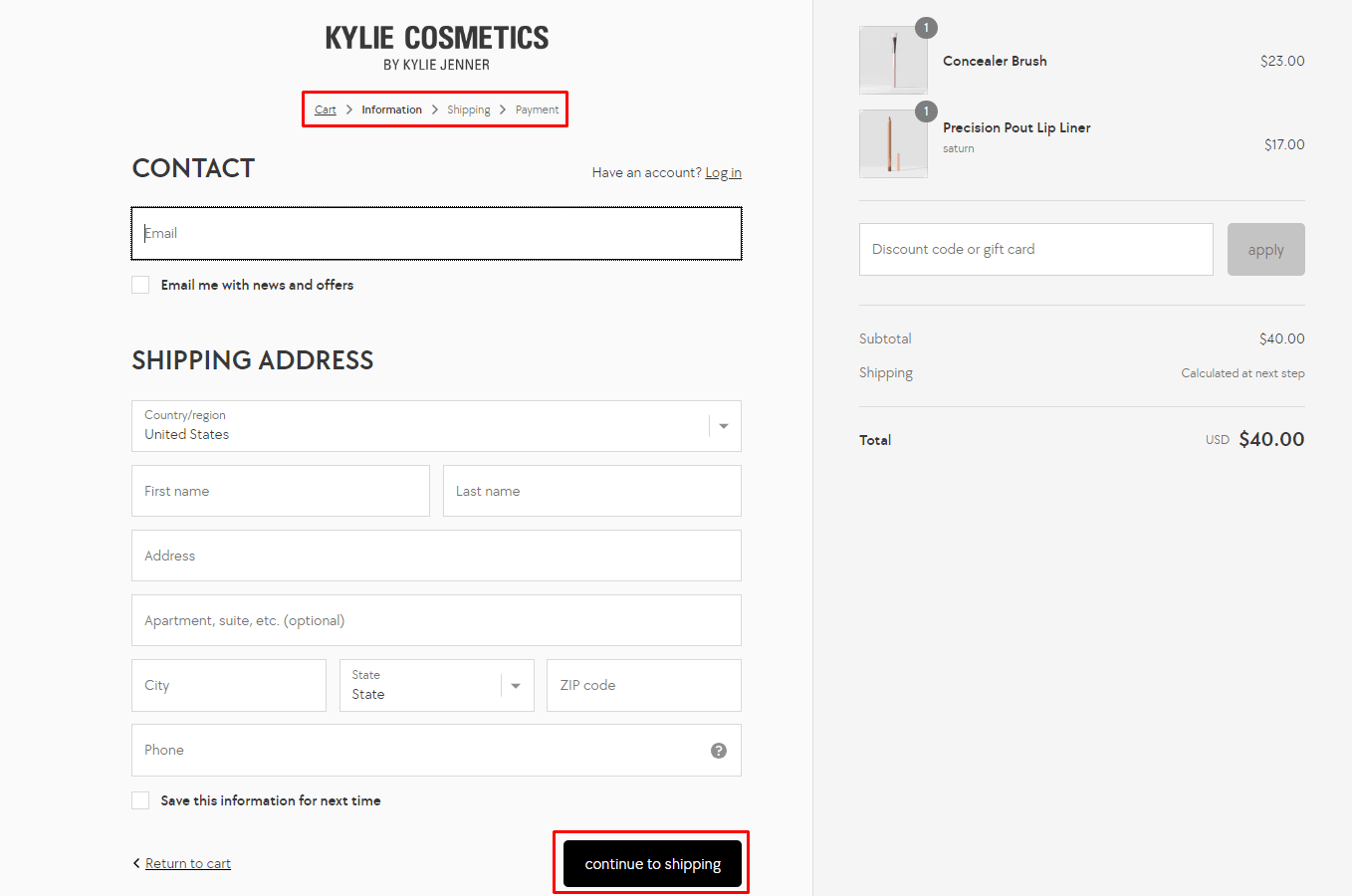
Task: Click the Precision Pout Lip Liner thumbnail
Action: pyautogui.click(x=893, y=143)
